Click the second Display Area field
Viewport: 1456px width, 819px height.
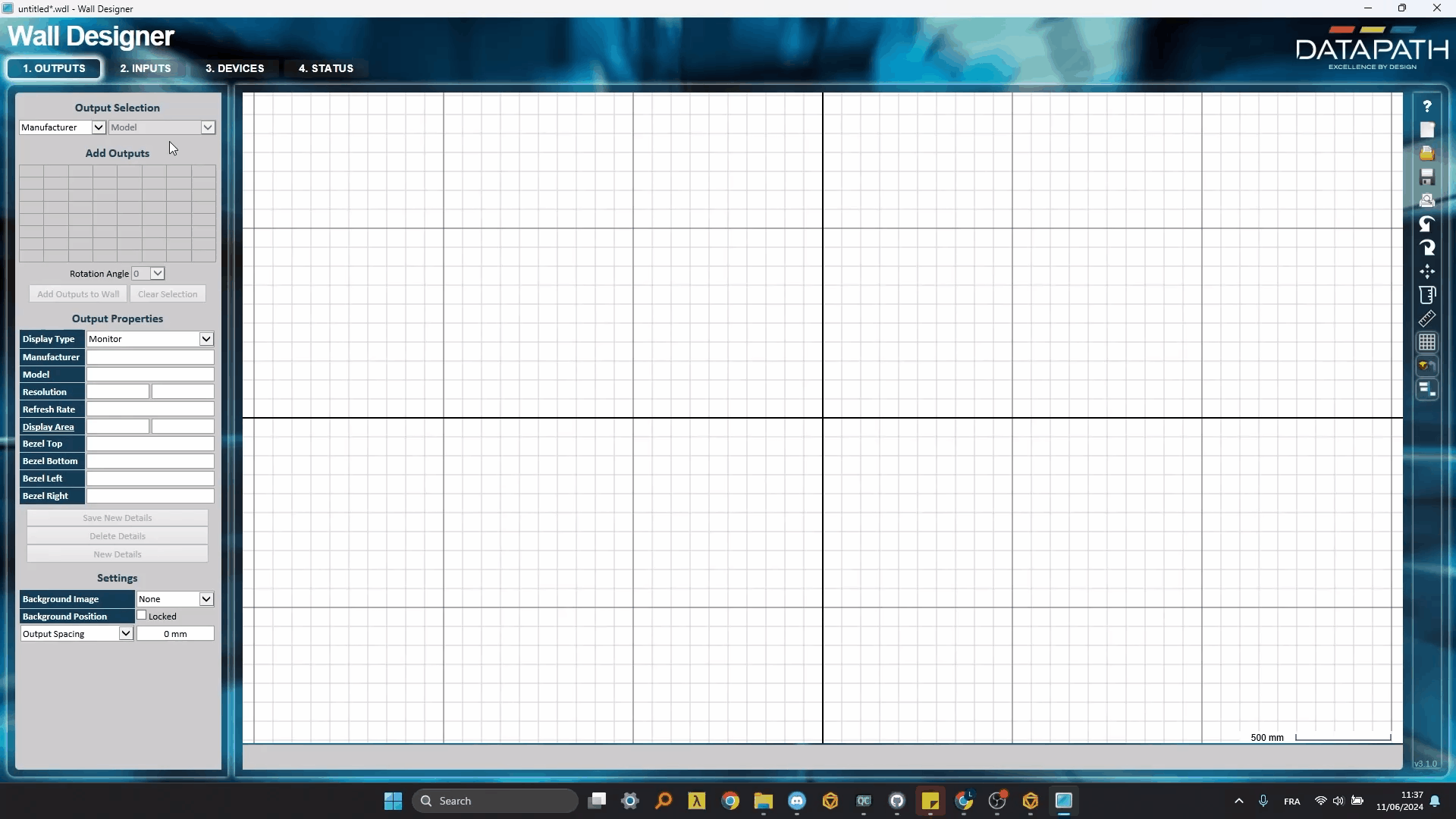coord(183,427)
